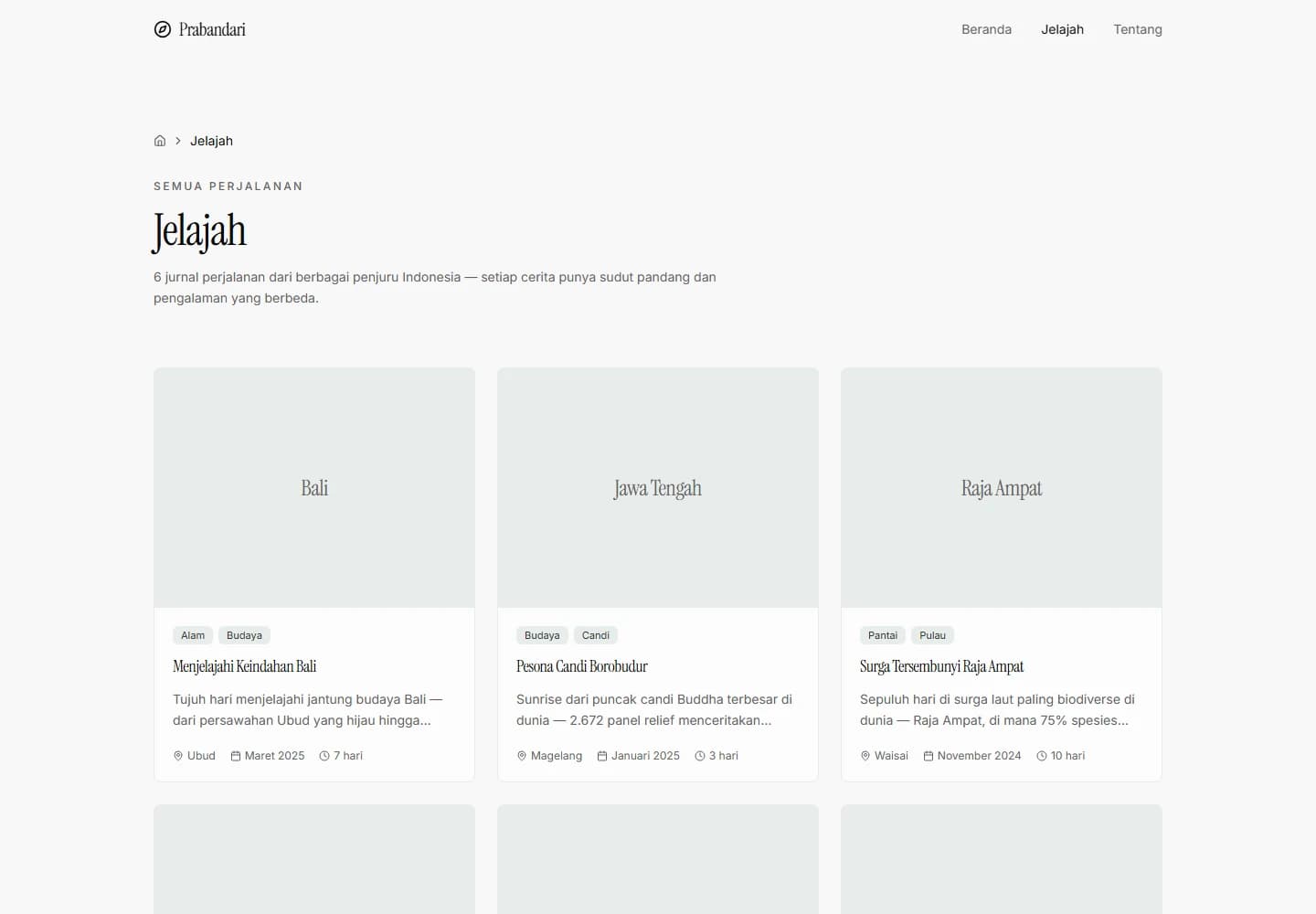Open the Tentang nav item
The height and width of the screenshot is (914, 1316).
[x=1138, y=29]
